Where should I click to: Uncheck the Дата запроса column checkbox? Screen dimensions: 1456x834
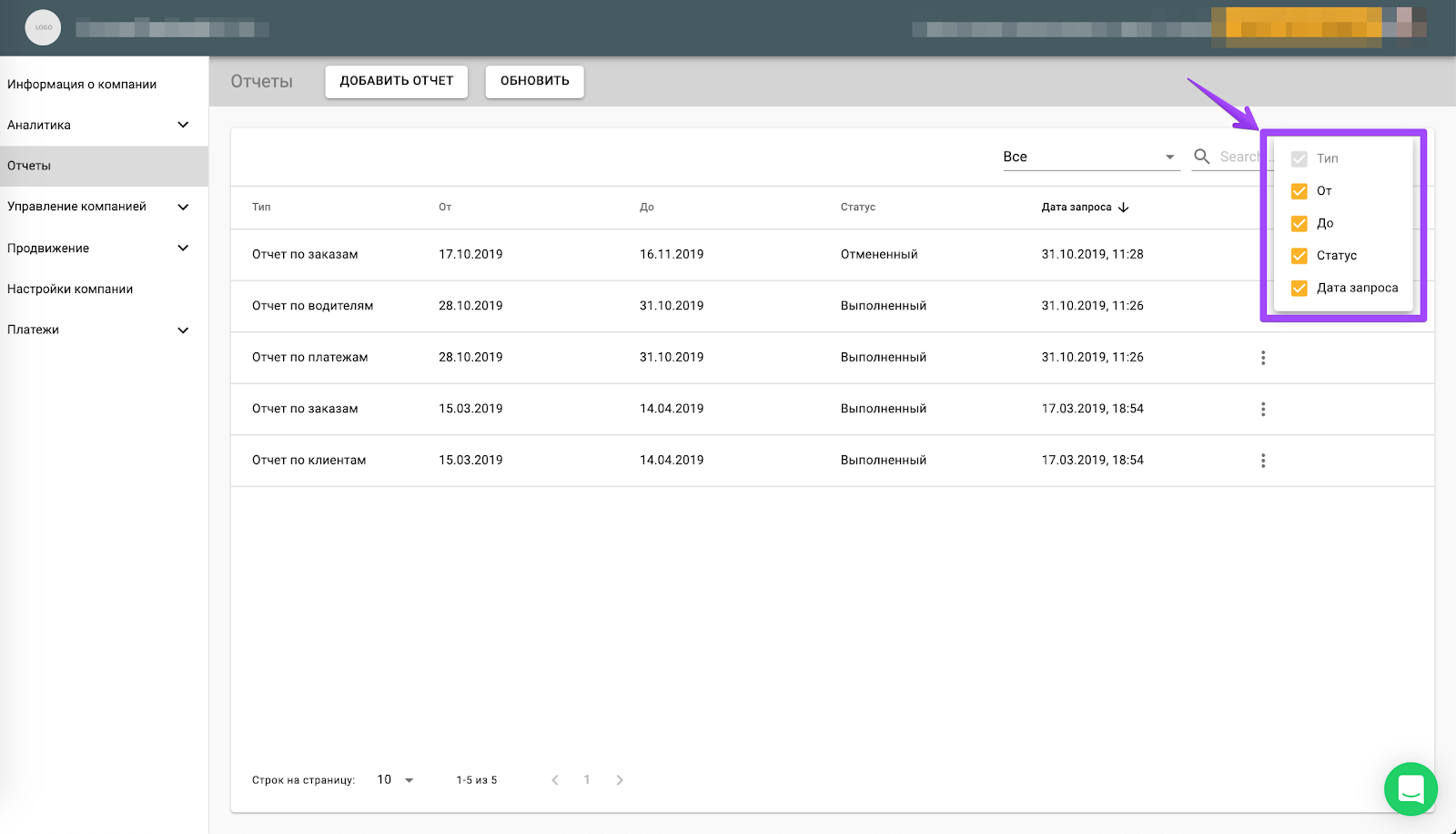tap(1299, 288)
